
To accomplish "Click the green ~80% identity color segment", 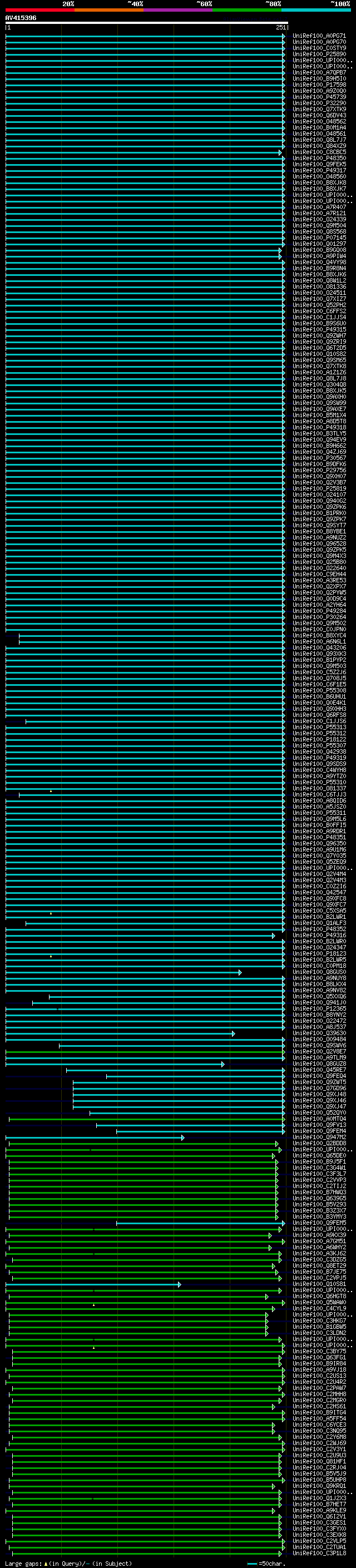I will (246, 10).
